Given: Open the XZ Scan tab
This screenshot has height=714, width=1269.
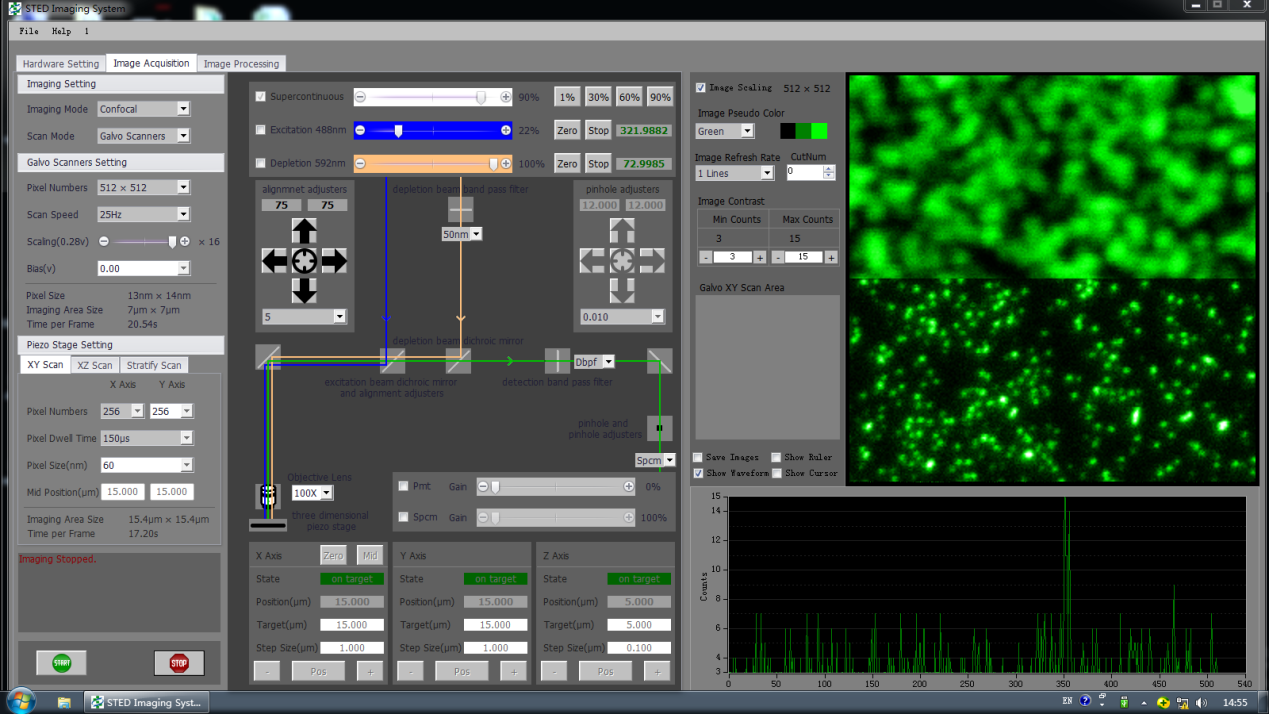Looking at the screenshot, I should click(x=95, y=365).
